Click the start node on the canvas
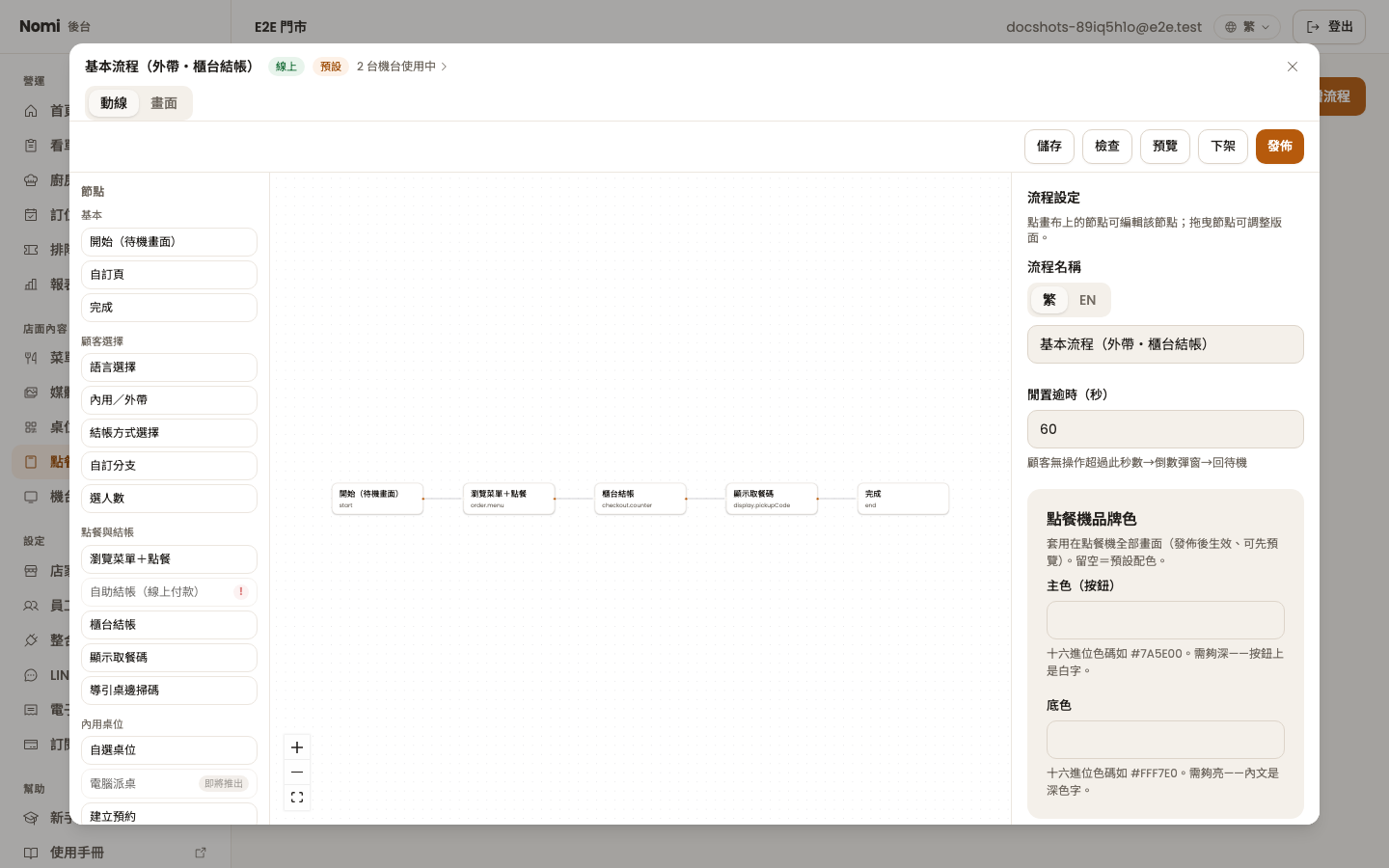The height and width of the screenshot is (868, 1389). point(377,499)
